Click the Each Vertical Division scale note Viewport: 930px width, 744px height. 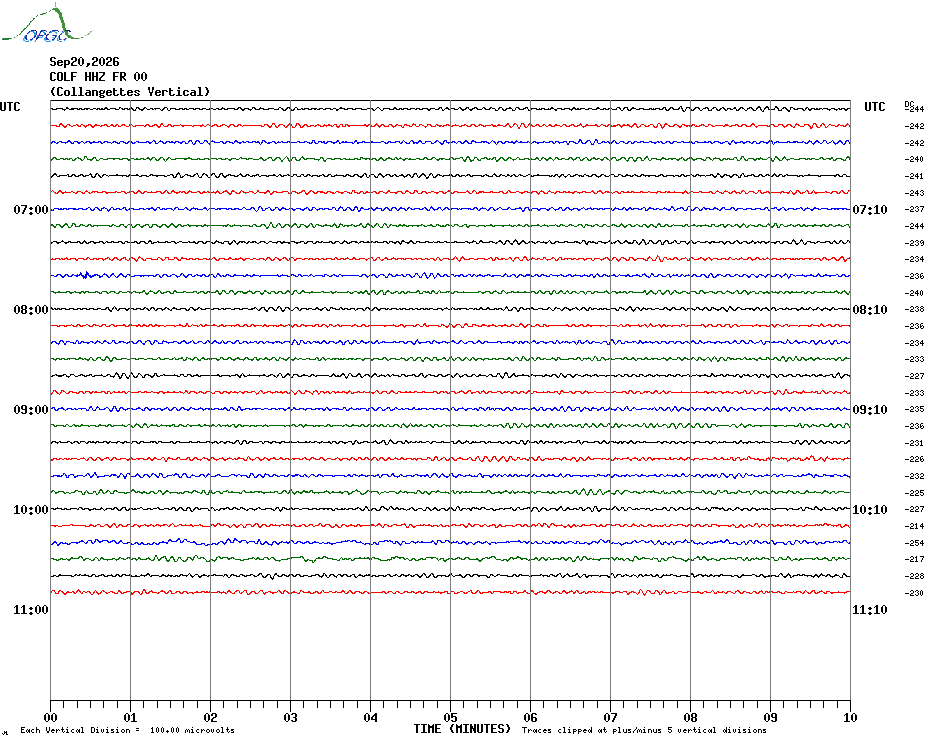click(x=128, y=730)
